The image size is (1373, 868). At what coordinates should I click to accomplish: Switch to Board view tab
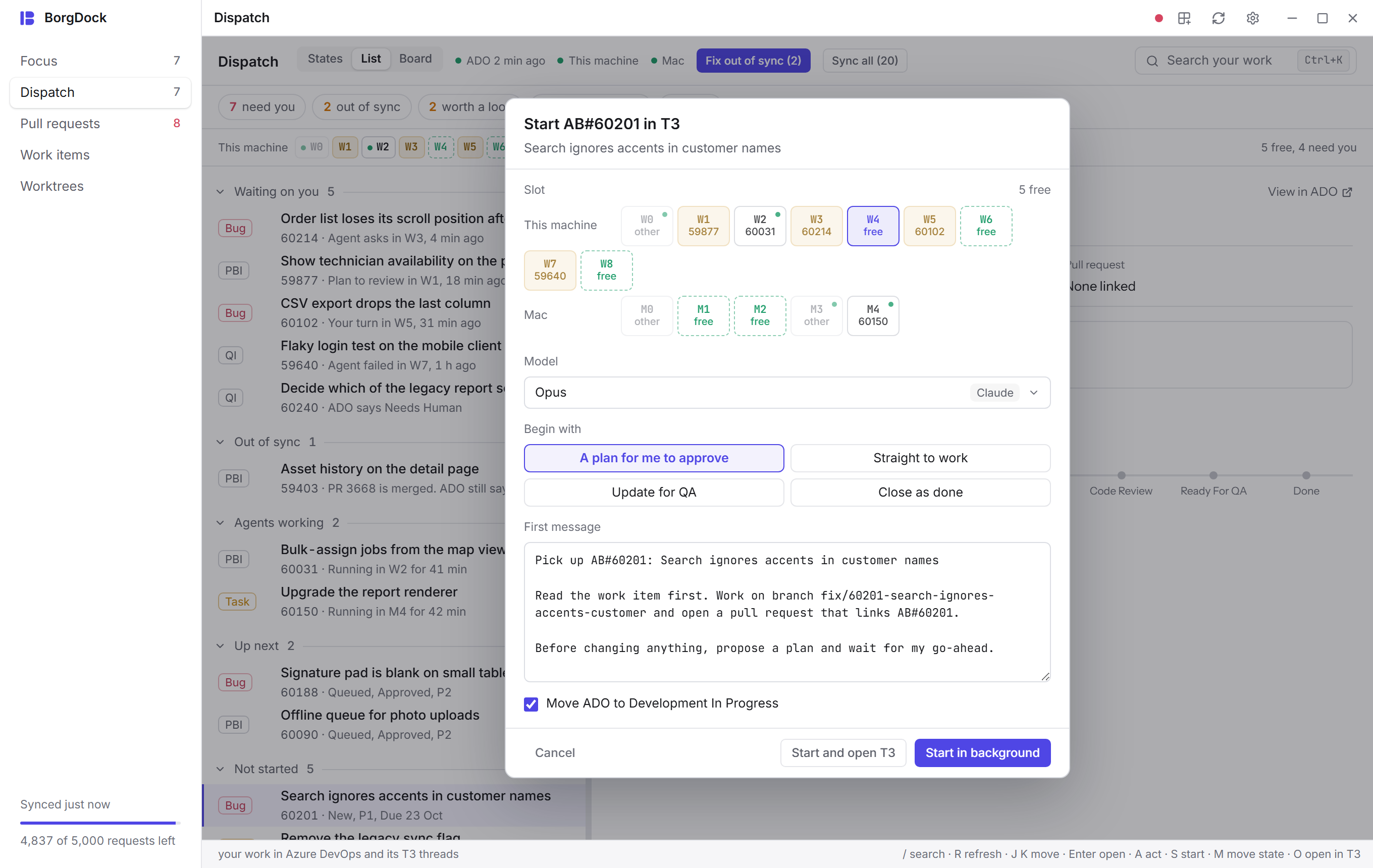pos(415,59)
